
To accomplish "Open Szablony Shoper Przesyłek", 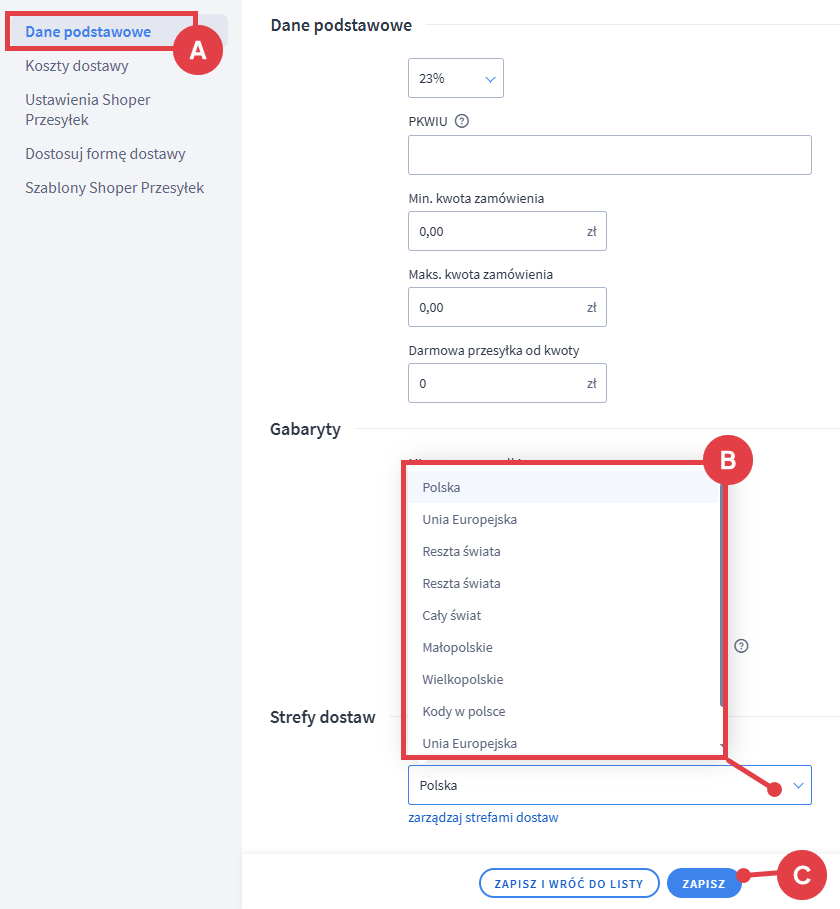I will click(114, 188).
